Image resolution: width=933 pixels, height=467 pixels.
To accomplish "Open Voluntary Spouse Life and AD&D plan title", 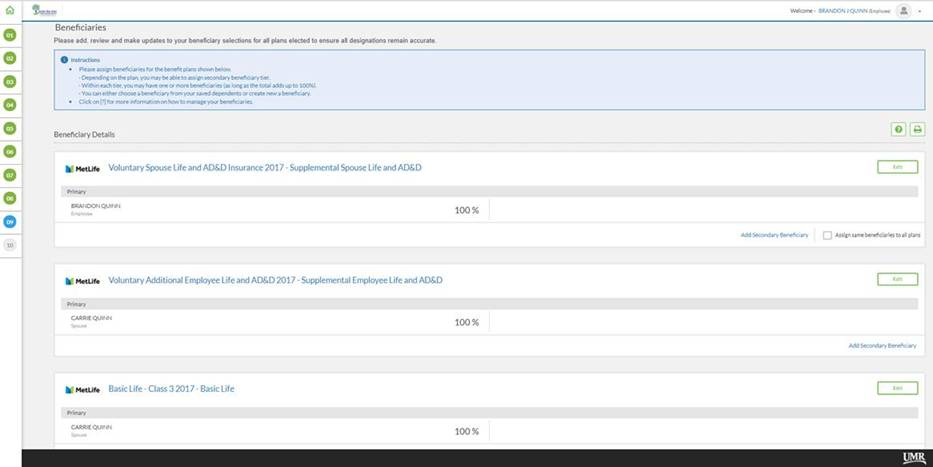I will point(264,167).
